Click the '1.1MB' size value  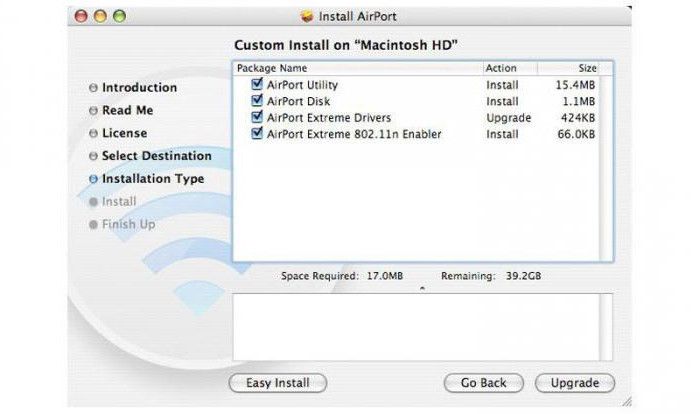click(579, 101)
